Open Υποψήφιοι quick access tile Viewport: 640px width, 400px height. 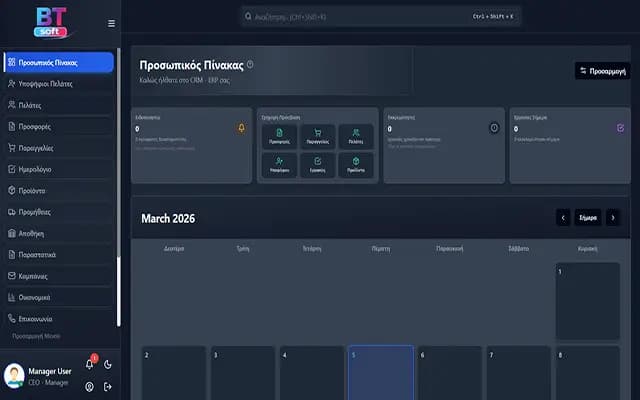click(x=280, y=165)
